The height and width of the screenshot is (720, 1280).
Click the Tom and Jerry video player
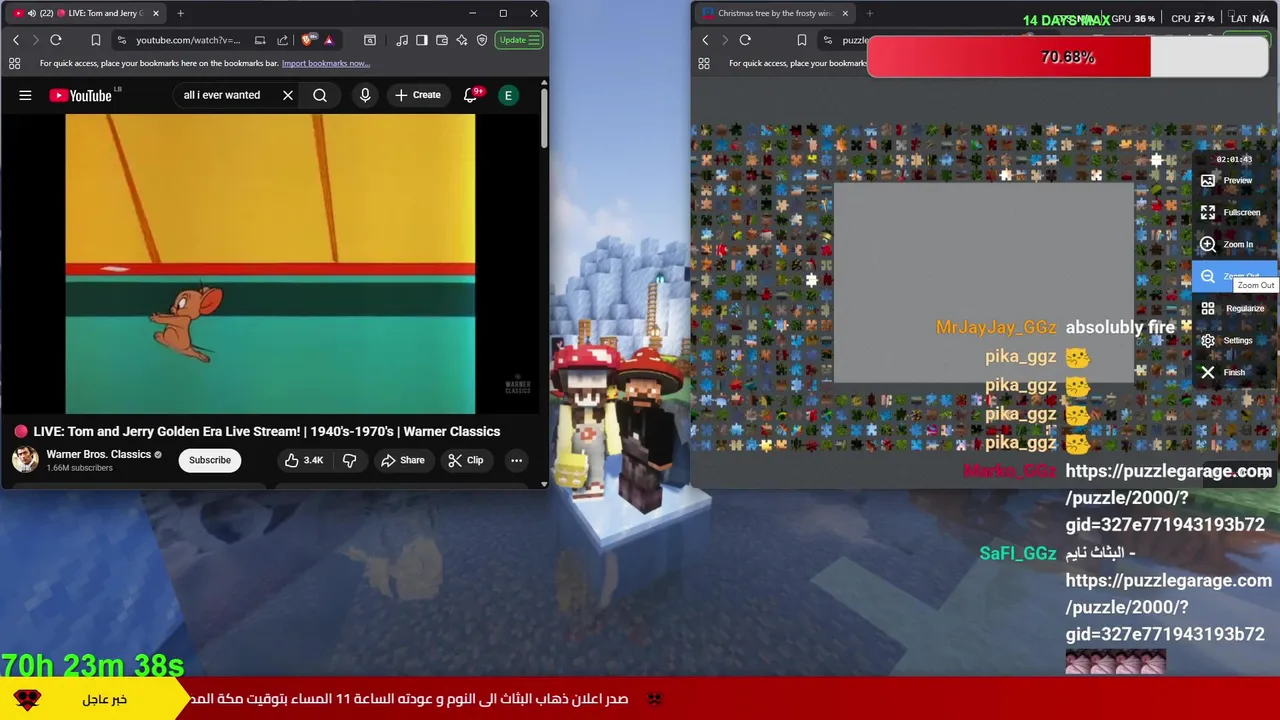[270, 263]
